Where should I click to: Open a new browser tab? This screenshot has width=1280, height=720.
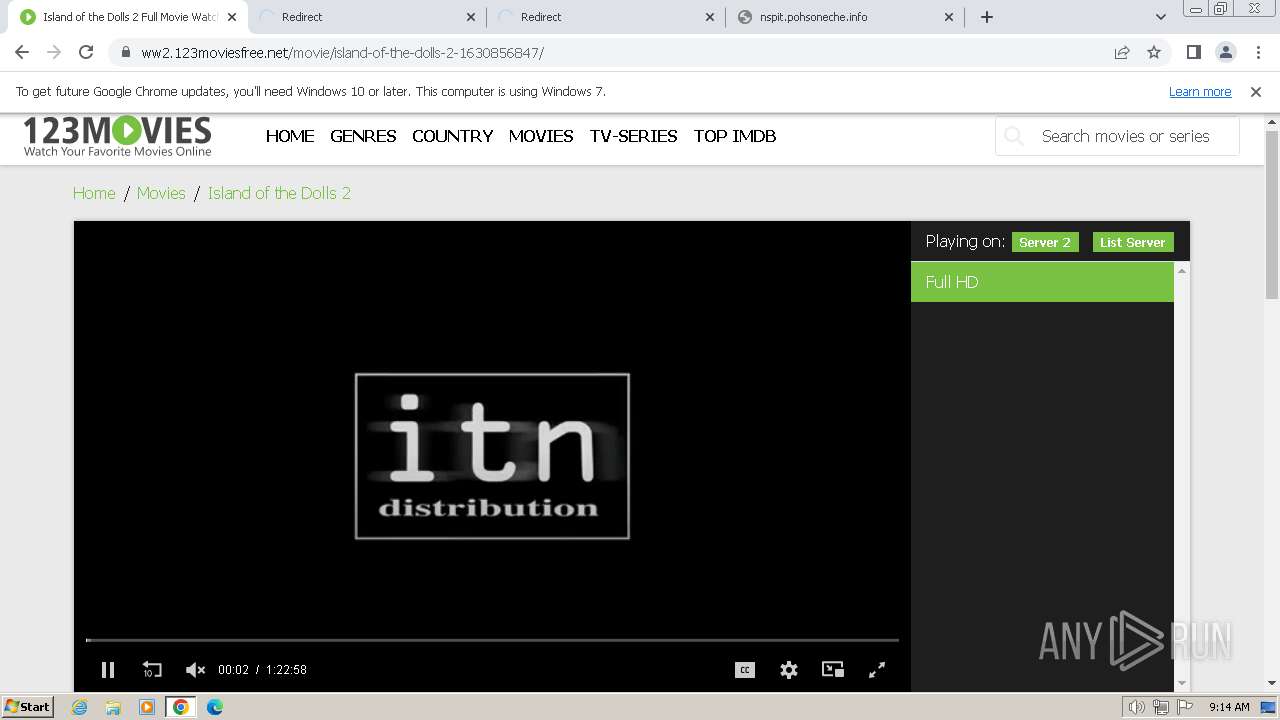987,17
